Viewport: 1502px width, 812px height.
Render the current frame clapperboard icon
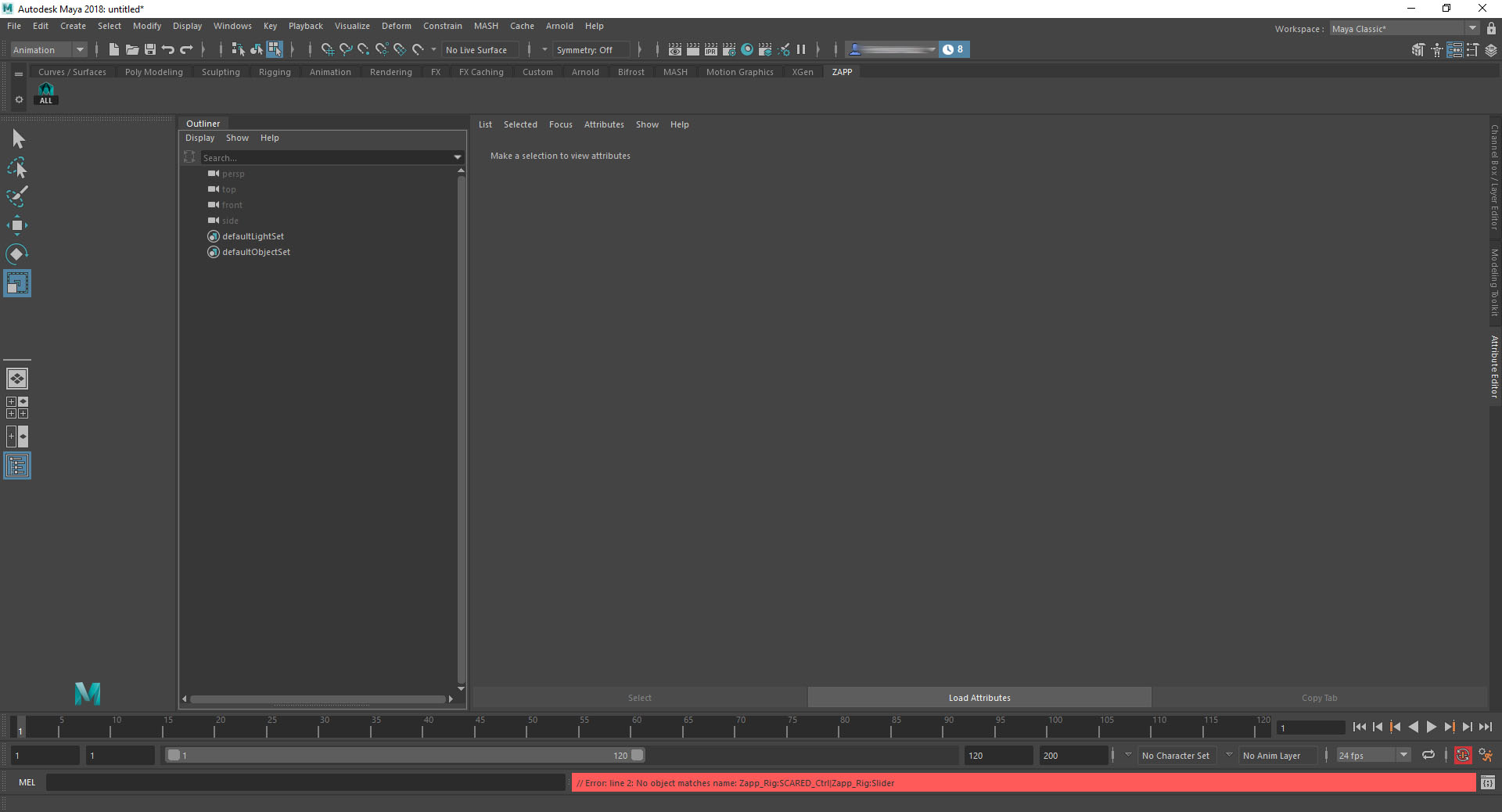click(x=693, y=49)
